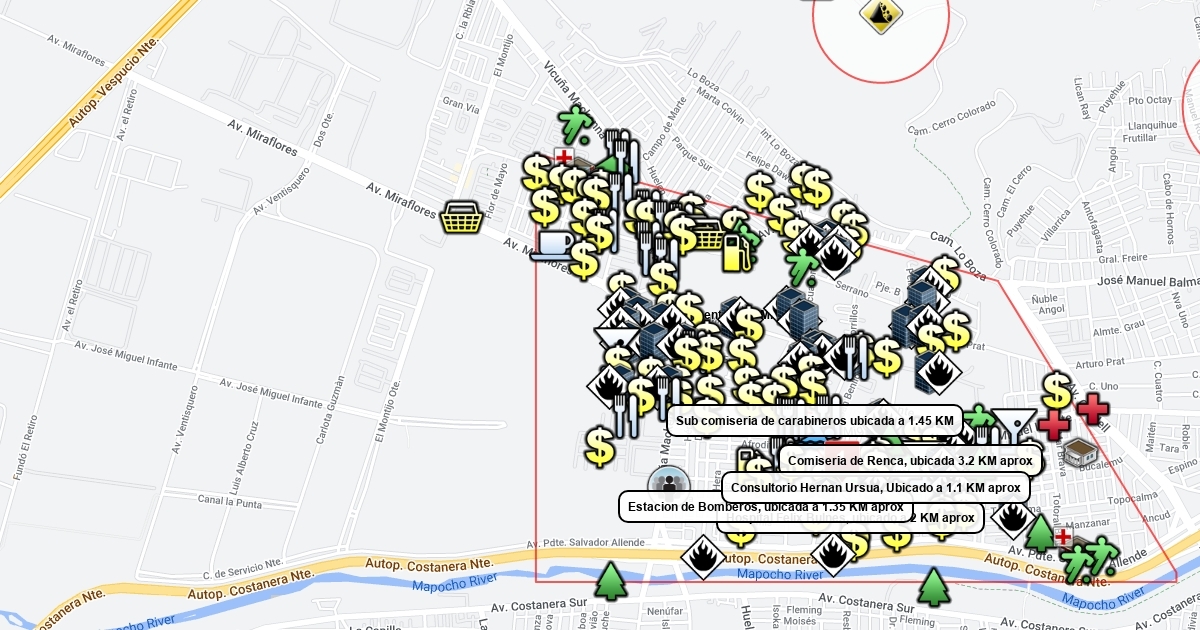The height and width of the screenshot is (630, 1200).
Task: Click the Cam. Cerro Colorado road label
Action: (952, 117)
